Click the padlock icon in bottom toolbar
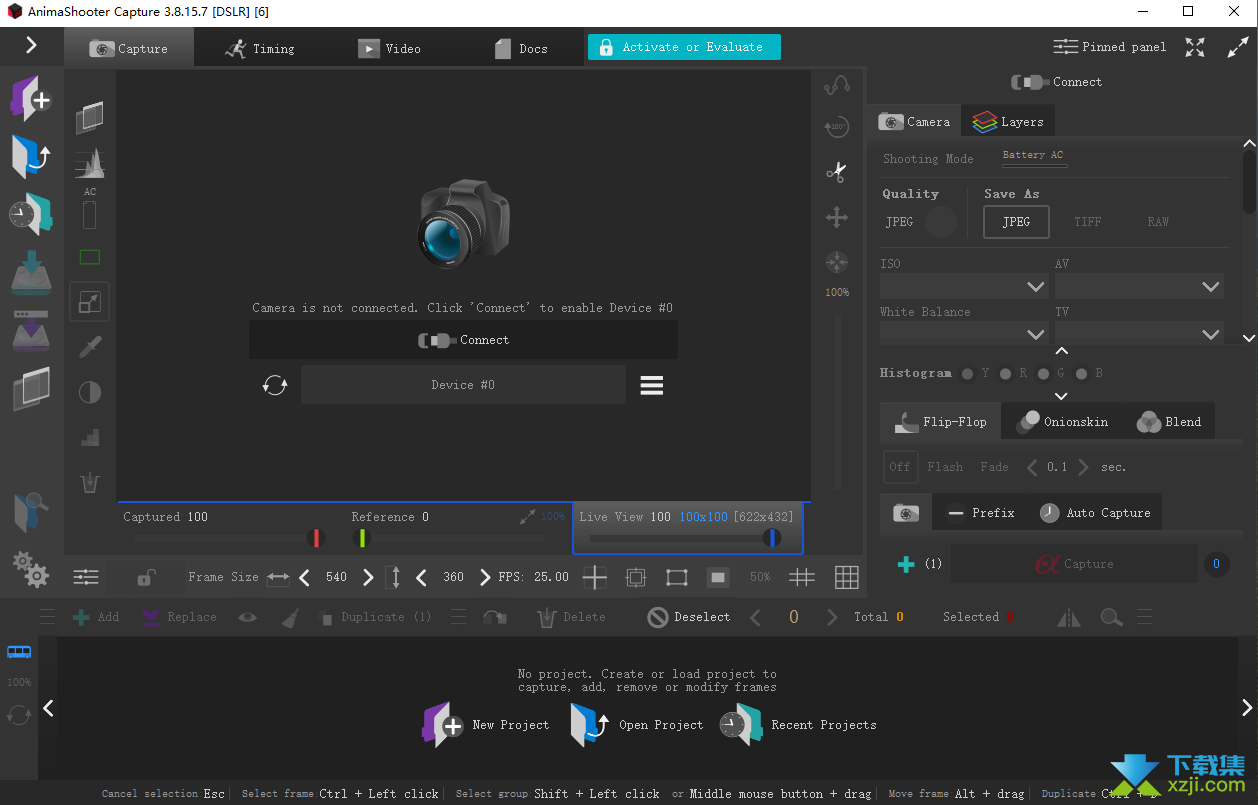The width and height of the screenshot is (1258, 805). (146, 577)
